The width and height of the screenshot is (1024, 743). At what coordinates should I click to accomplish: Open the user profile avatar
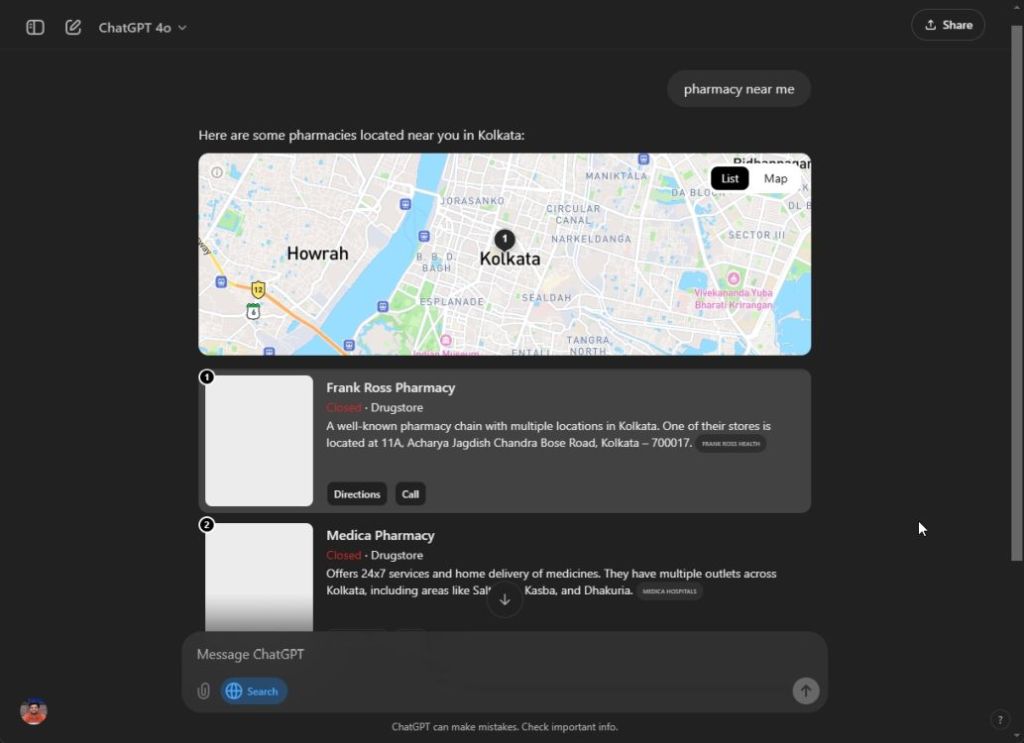pos(33,711)
